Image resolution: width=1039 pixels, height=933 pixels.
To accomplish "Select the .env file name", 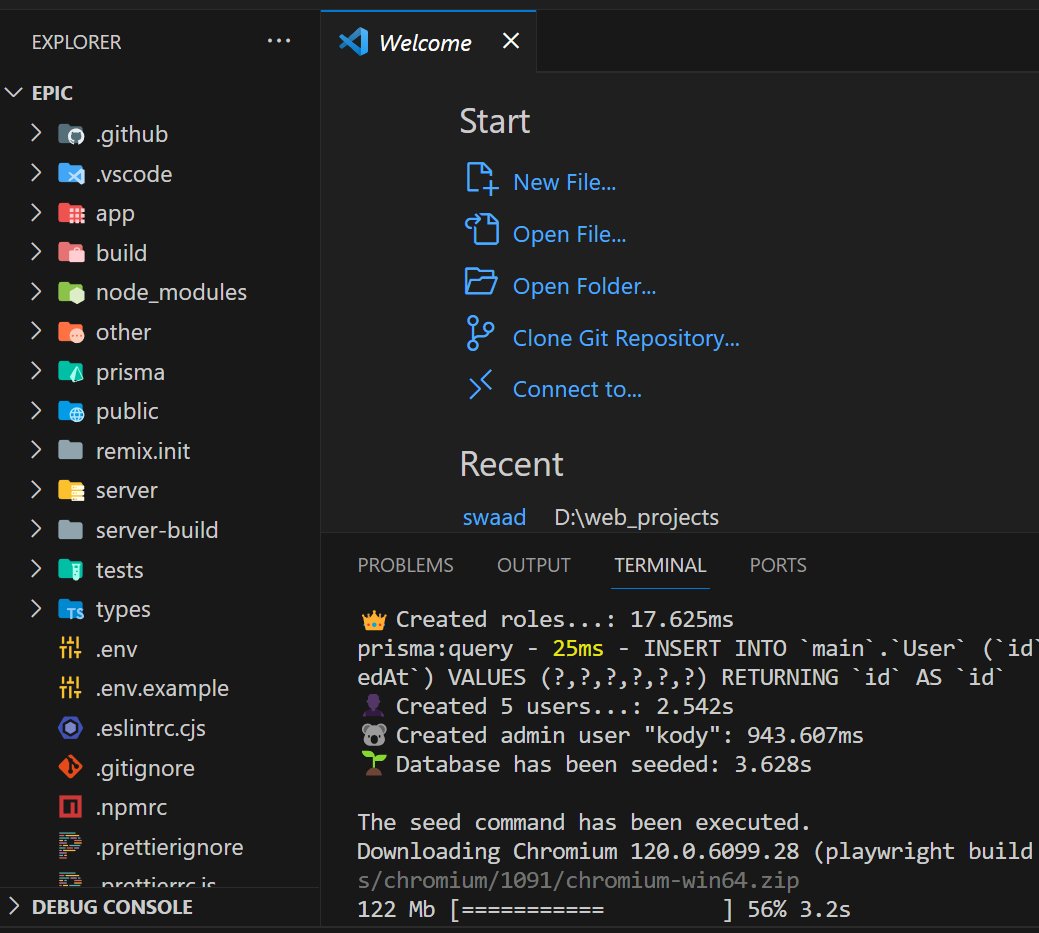I will [x=117, y=649].
